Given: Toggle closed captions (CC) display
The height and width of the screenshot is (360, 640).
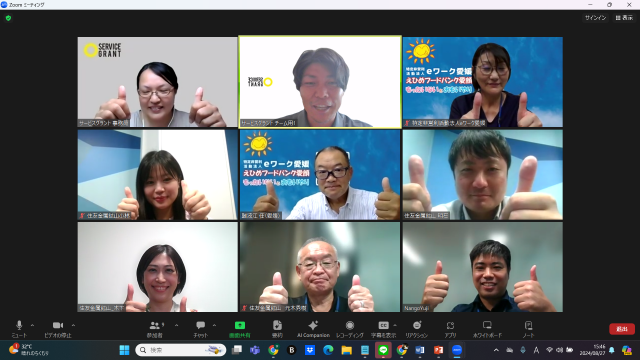Looking at the screenshot, I should click(x=383, y=329).
